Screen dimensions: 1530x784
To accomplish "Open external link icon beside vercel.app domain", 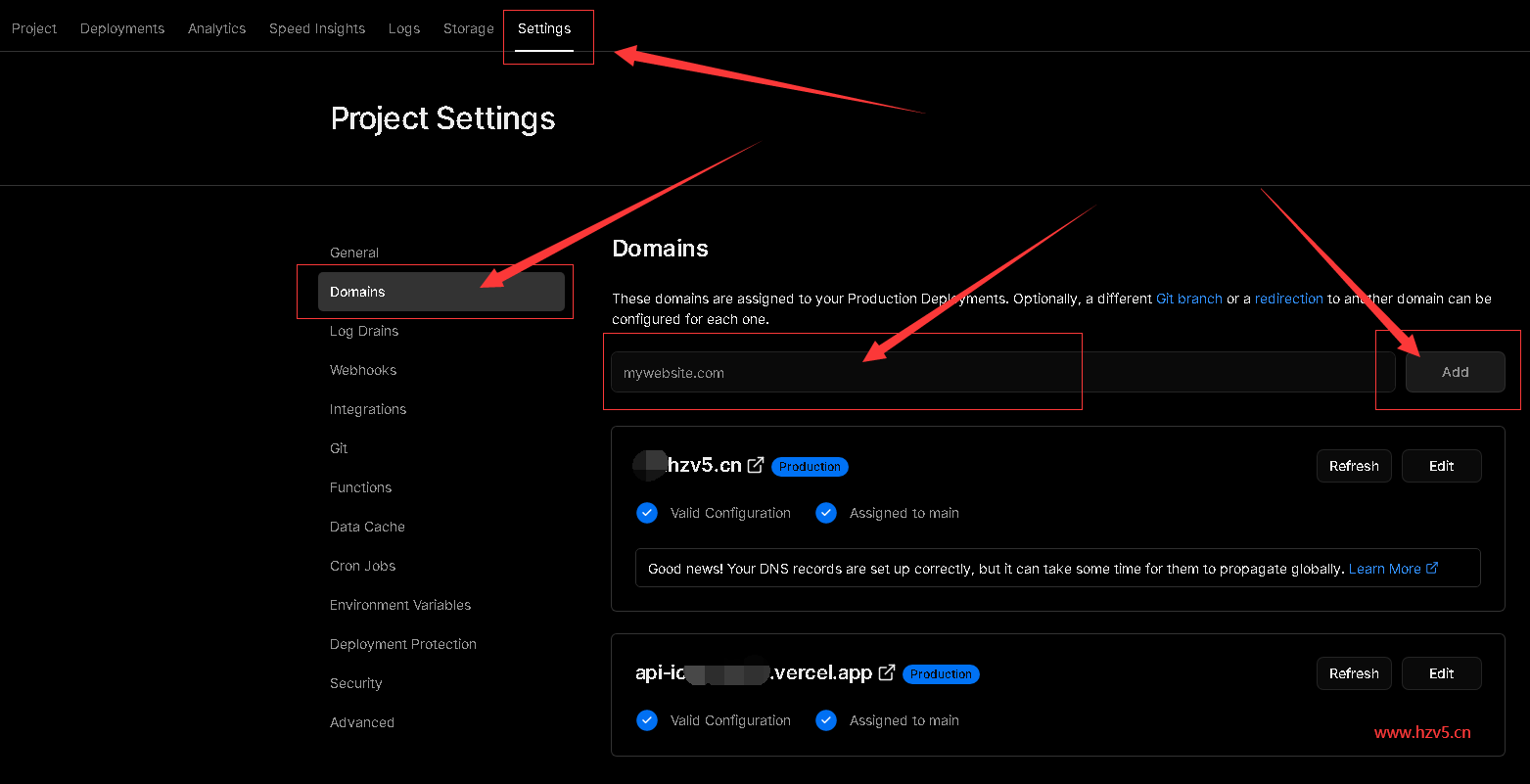I will point(887,672).
